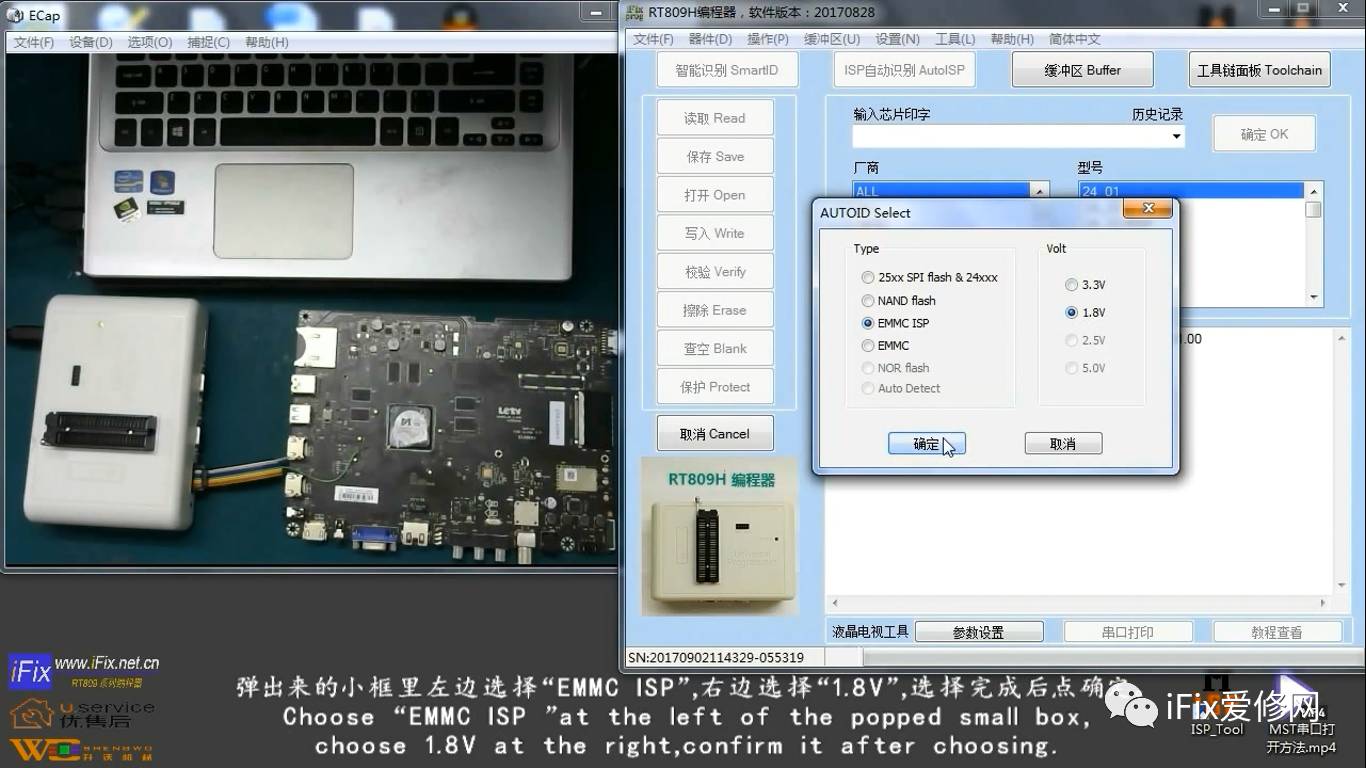
Task: Click the 写入 Write button
Action: pos(714,233)
